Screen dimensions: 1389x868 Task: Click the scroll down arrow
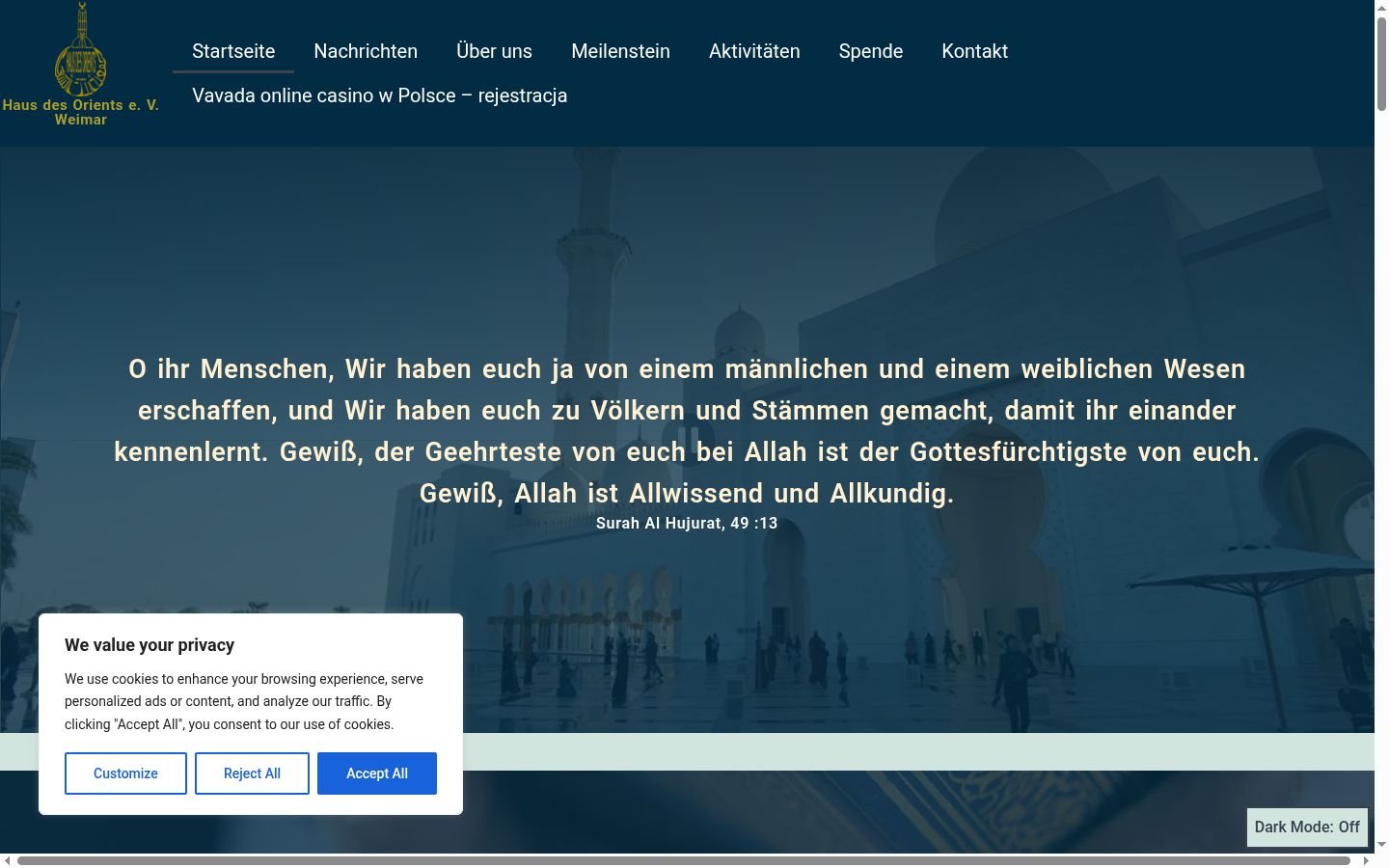pos(1381,845)
